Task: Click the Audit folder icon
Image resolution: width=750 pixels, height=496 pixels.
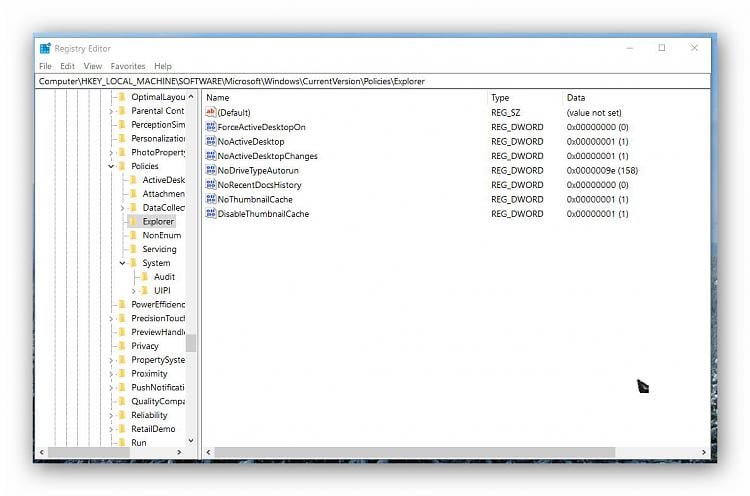Action: (145, 277)
